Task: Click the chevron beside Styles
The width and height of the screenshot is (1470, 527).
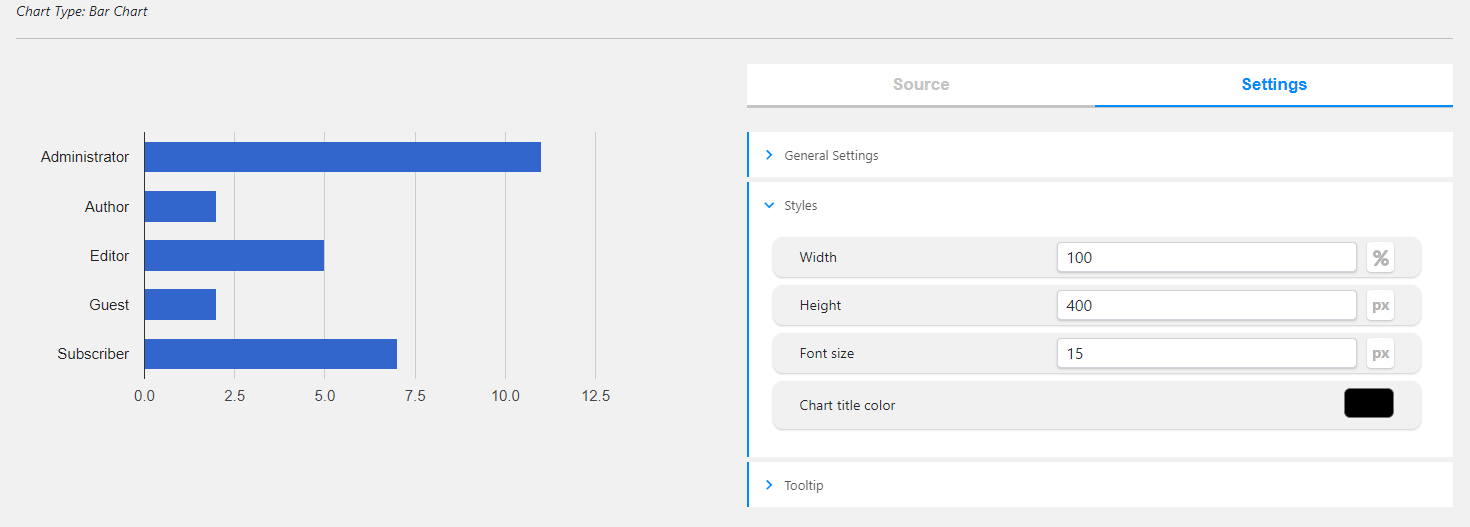Action: [769, 205]
